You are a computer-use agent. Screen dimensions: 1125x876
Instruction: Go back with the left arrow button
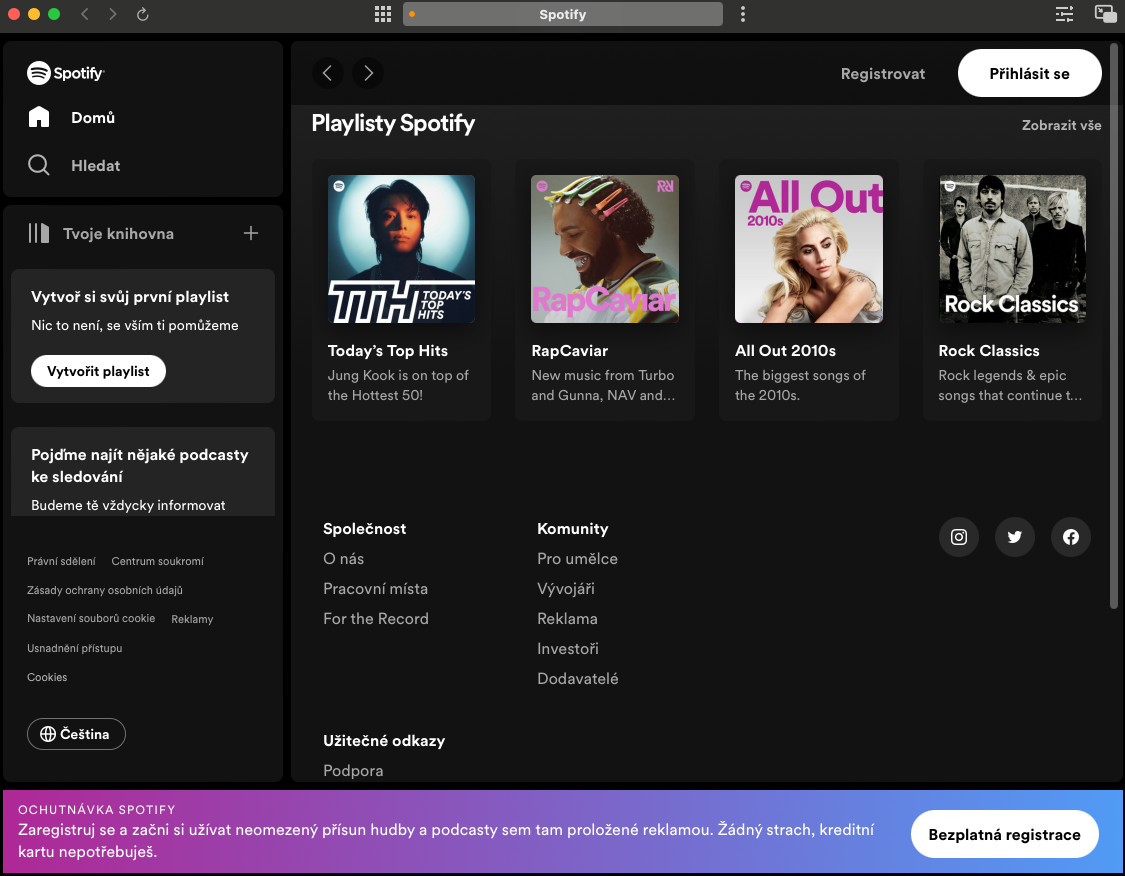tap(327, 73)
